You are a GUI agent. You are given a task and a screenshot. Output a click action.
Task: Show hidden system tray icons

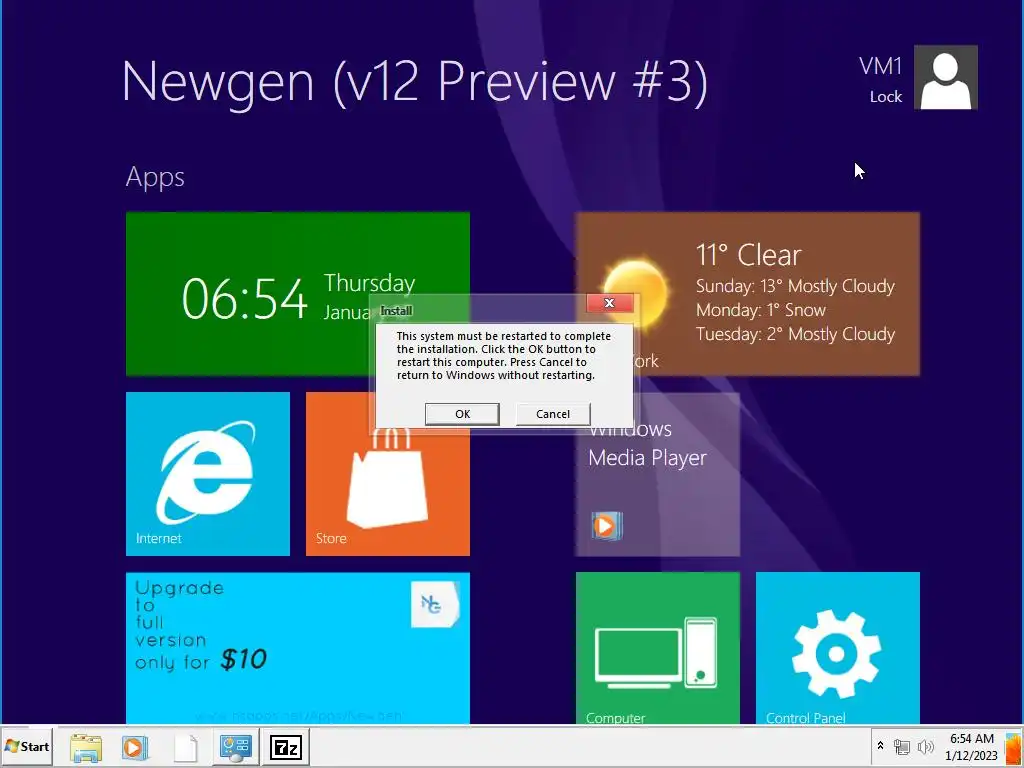tap(880, 745)
